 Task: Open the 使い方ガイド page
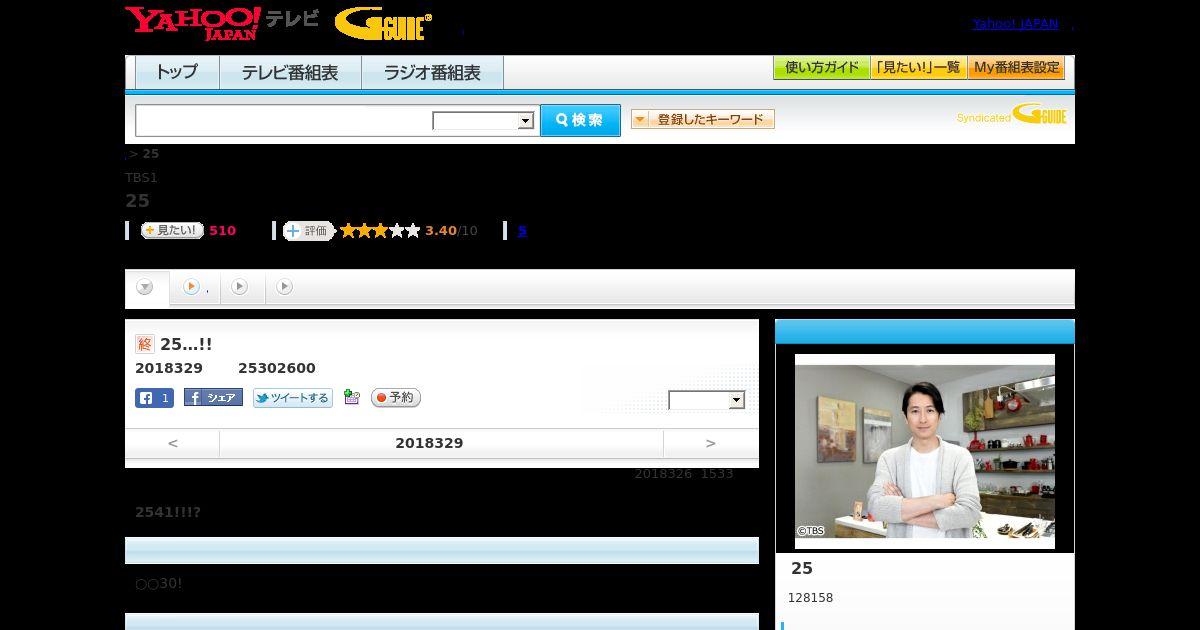(822, 68)
